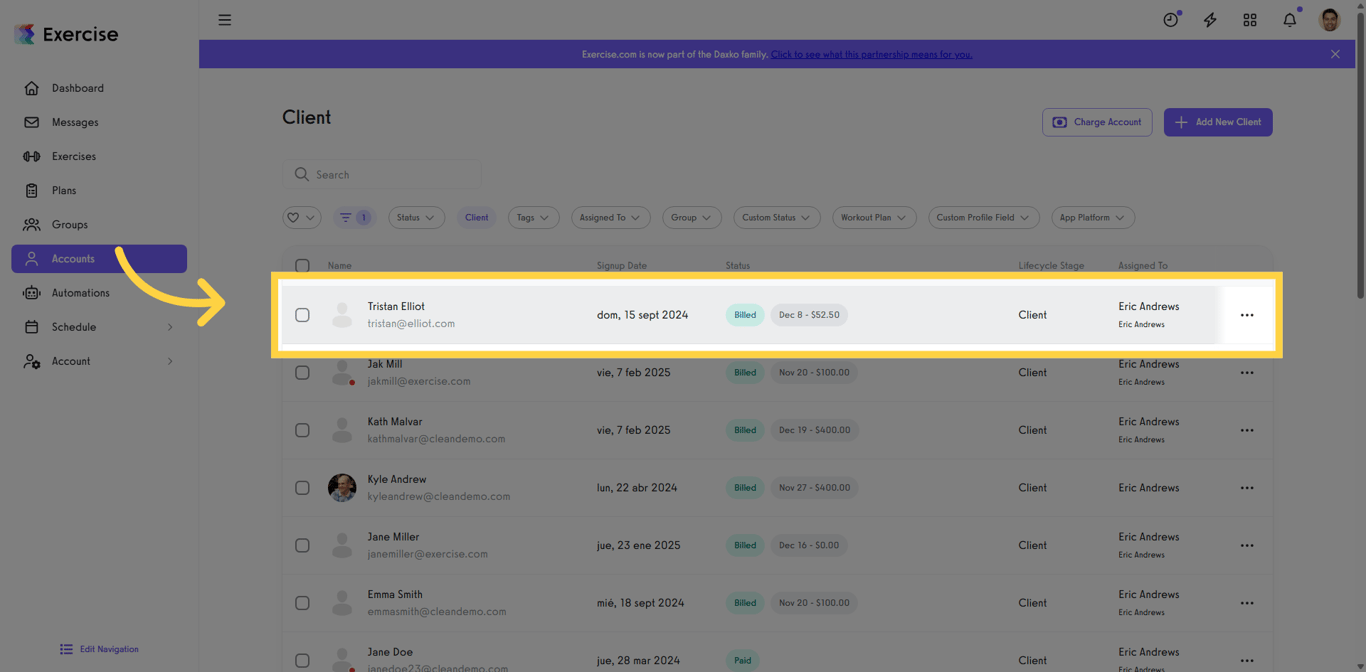The width and height of the screenshot is (1366, 672).
Task: Open the notifications bell
Action: pos(1289,19)
